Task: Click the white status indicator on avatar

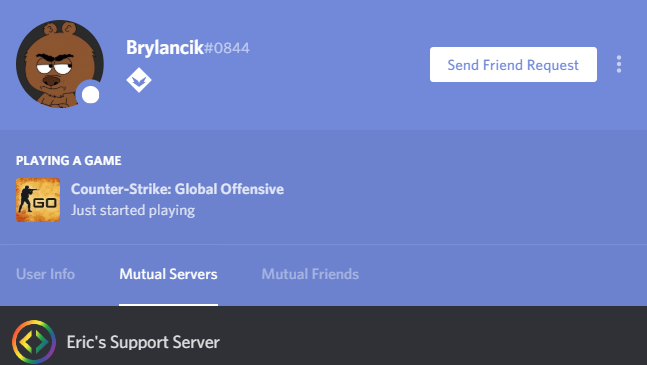Action: click(x=90, y=95)
